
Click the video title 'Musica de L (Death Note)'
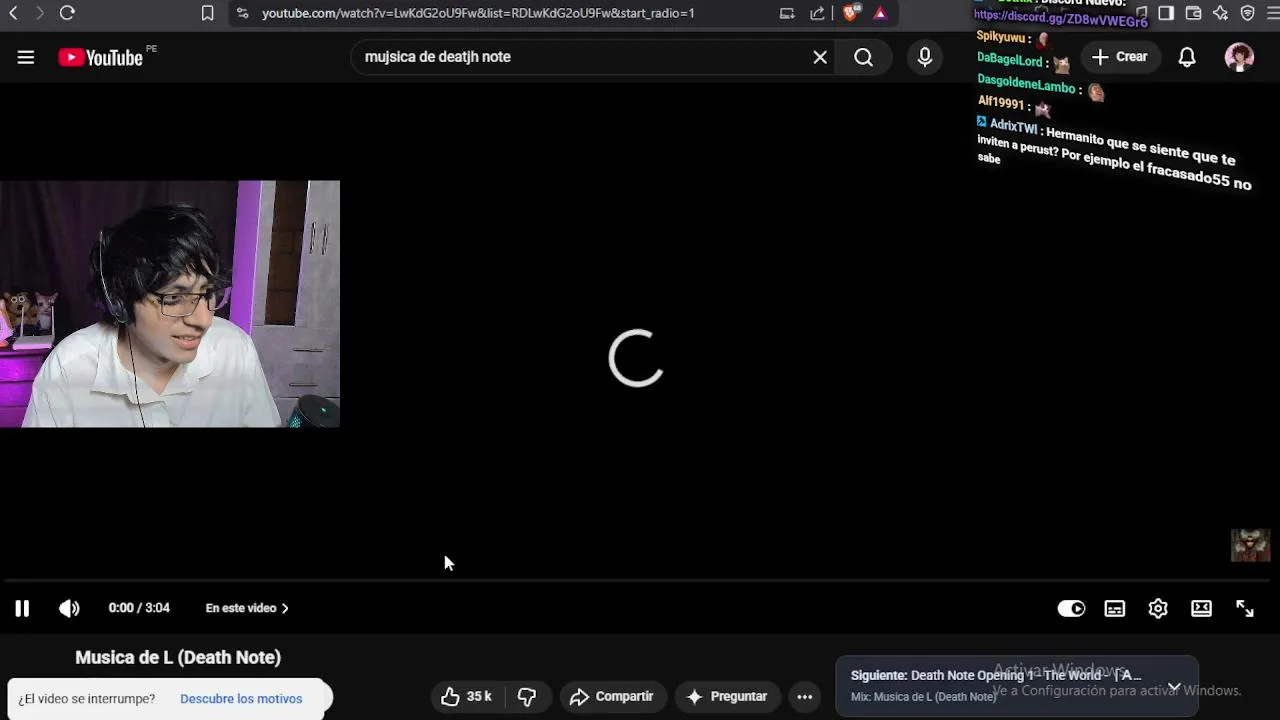[178, 657]
